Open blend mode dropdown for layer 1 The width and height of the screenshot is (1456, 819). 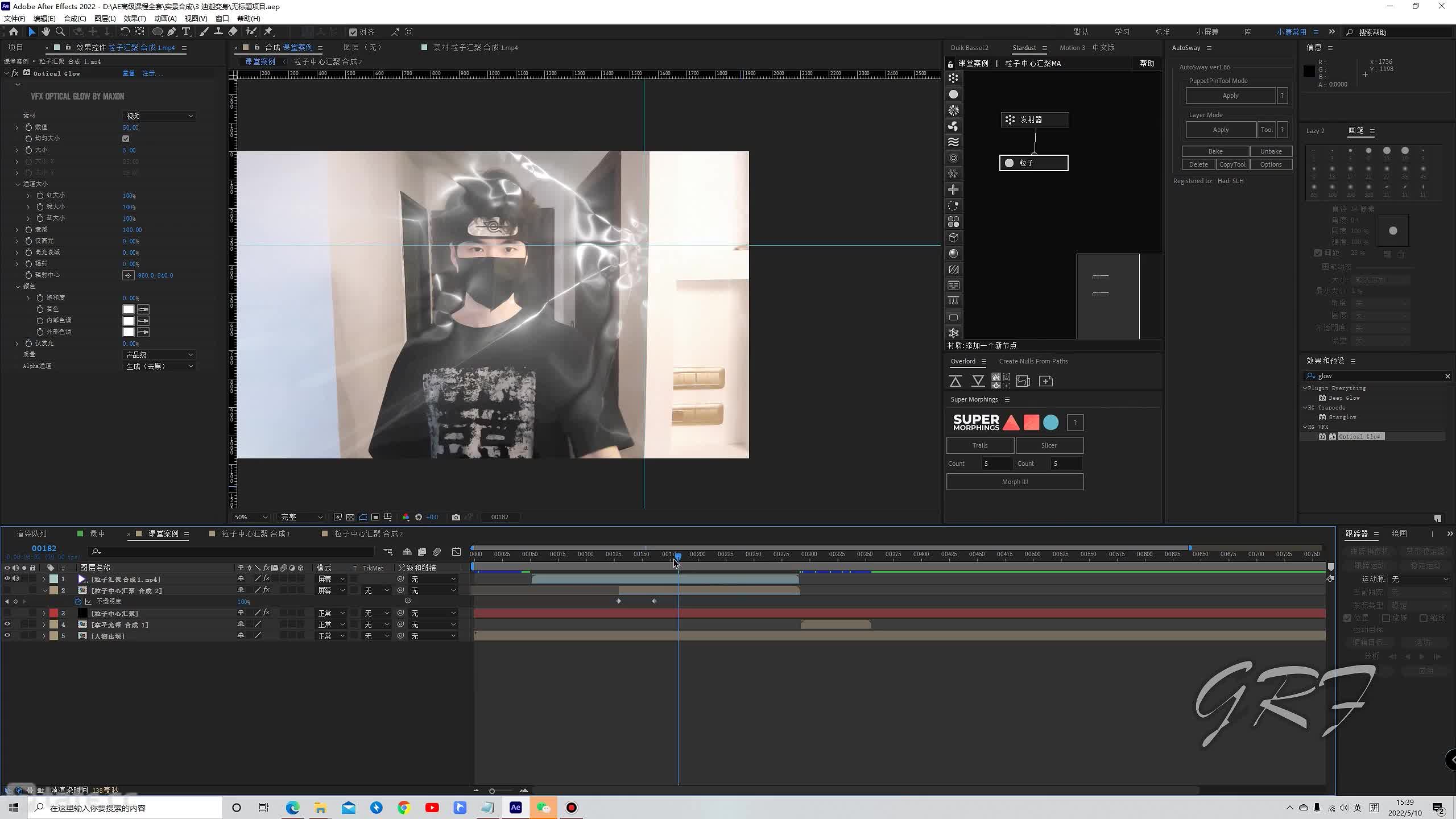[331, 579]
